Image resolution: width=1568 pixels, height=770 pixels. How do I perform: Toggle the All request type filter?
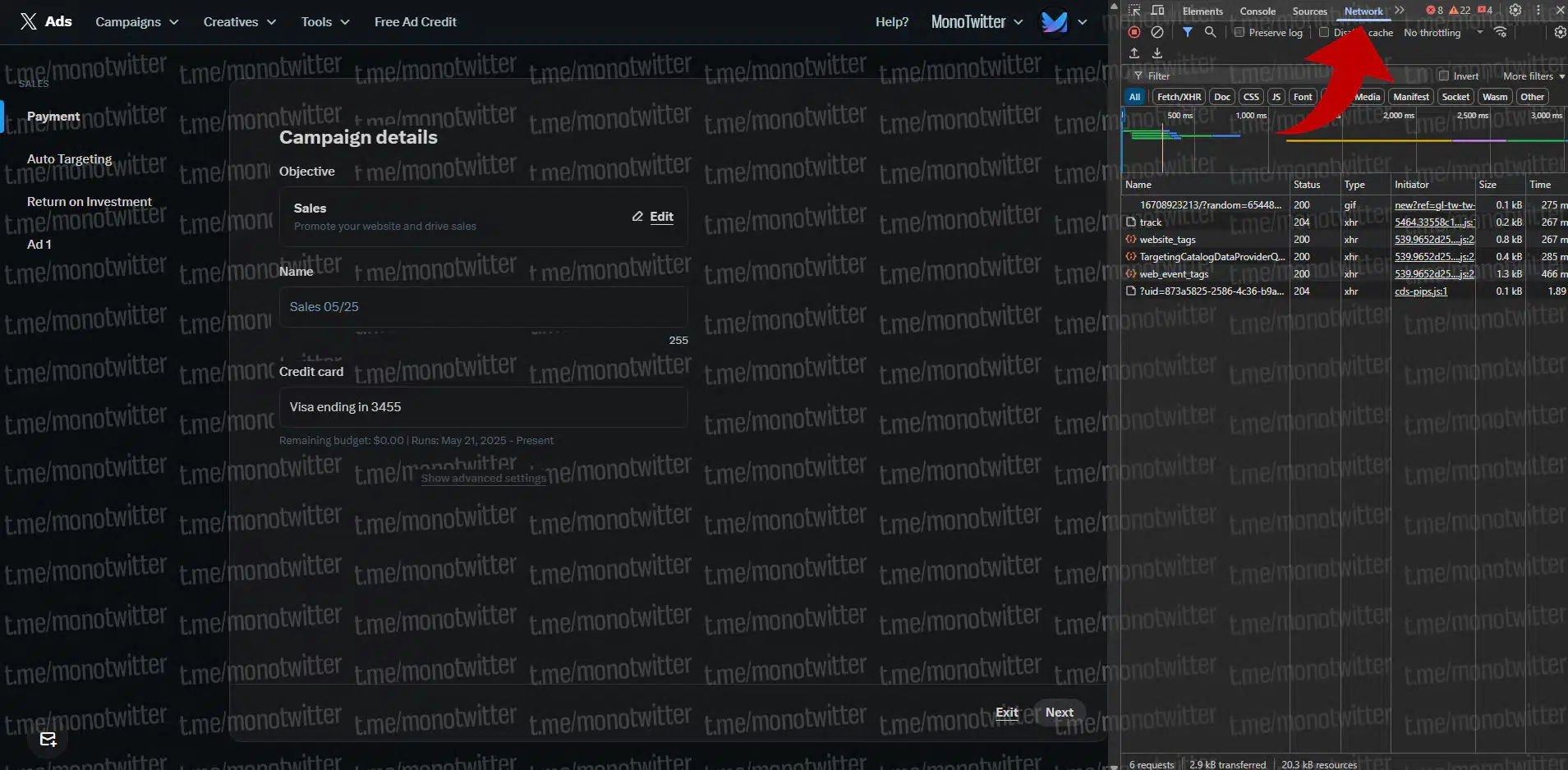(1134, 97)
